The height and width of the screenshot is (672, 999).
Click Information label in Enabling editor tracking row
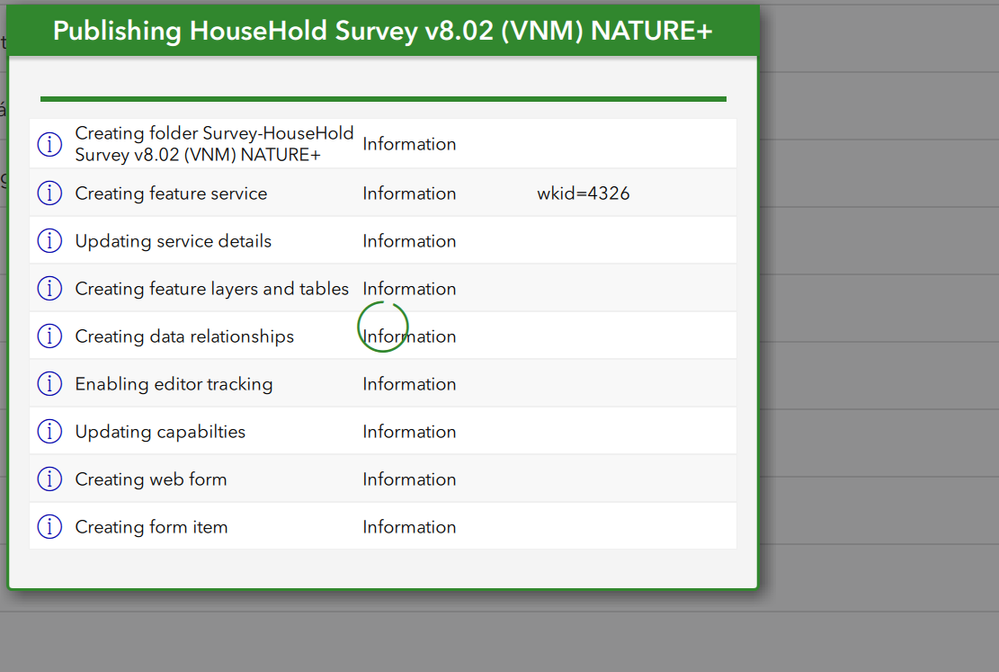click(409, 384)
